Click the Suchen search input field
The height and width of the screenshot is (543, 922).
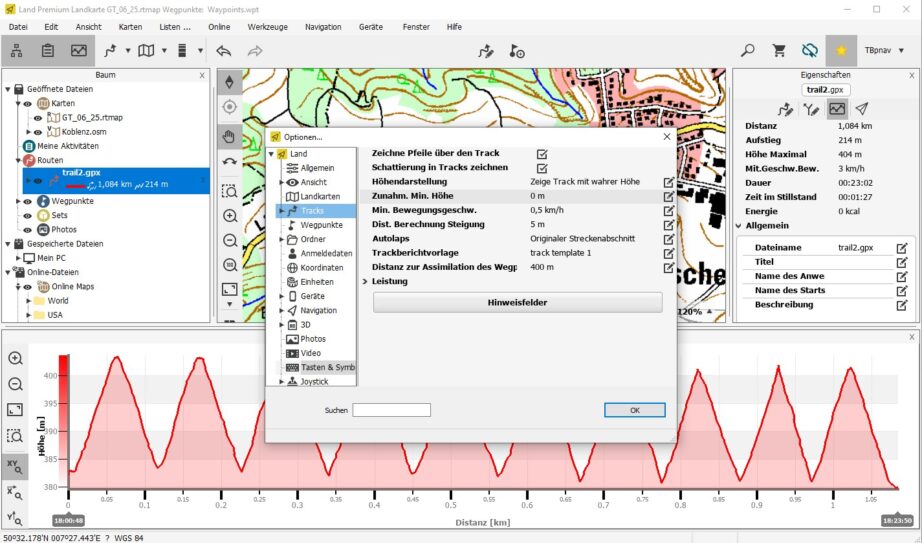point(391,410)
